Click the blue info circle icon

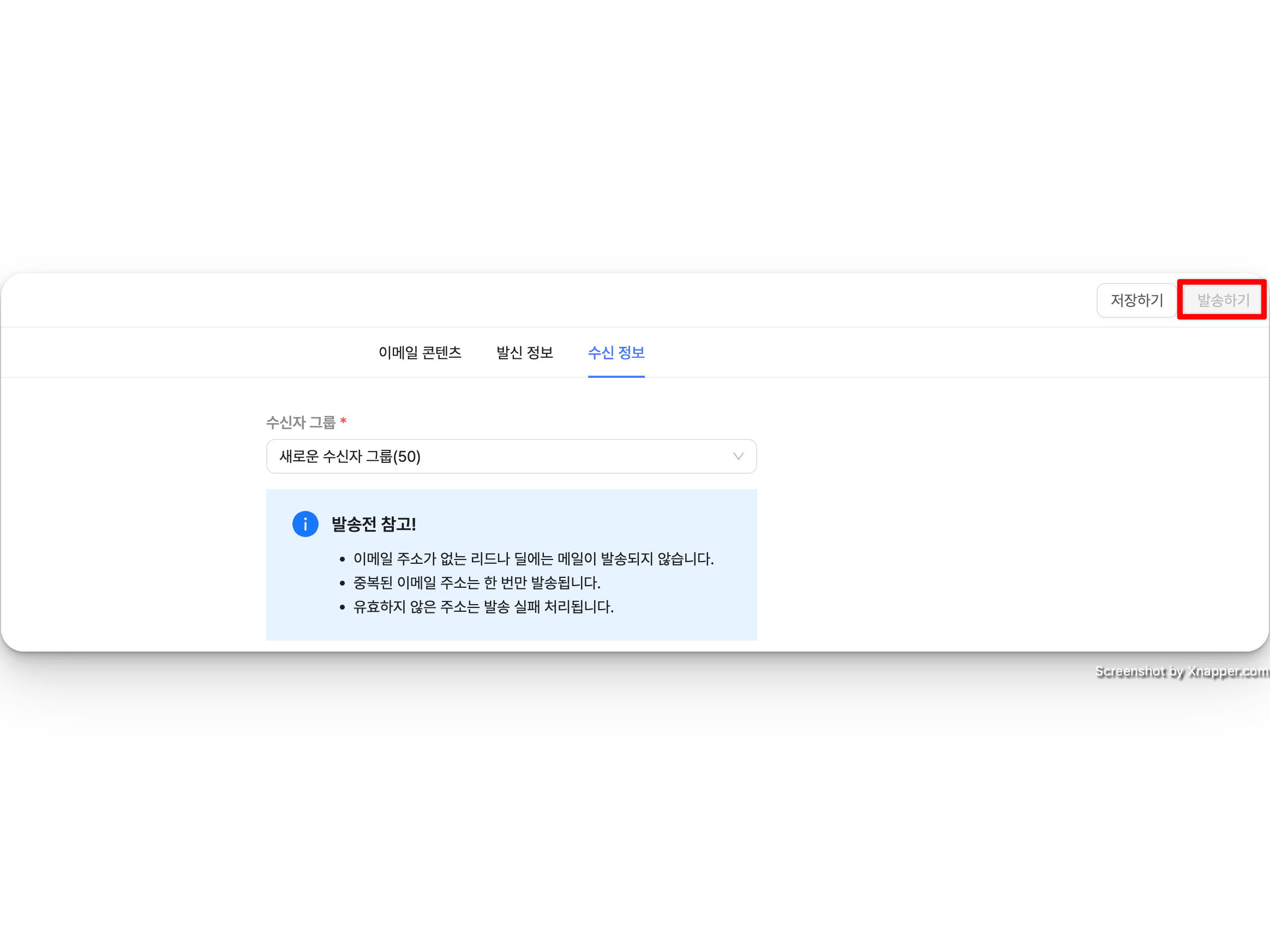pos(305,524)
